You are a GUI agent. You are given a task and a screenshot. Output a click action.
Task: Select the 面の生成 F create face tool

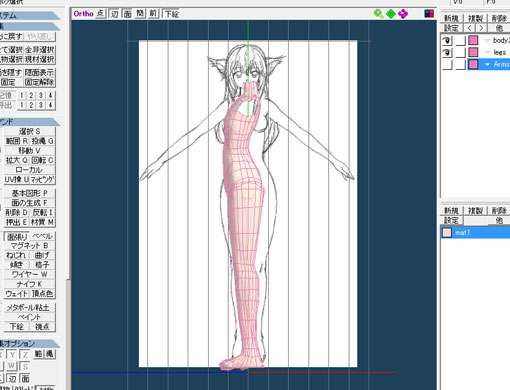click(29, 203)
